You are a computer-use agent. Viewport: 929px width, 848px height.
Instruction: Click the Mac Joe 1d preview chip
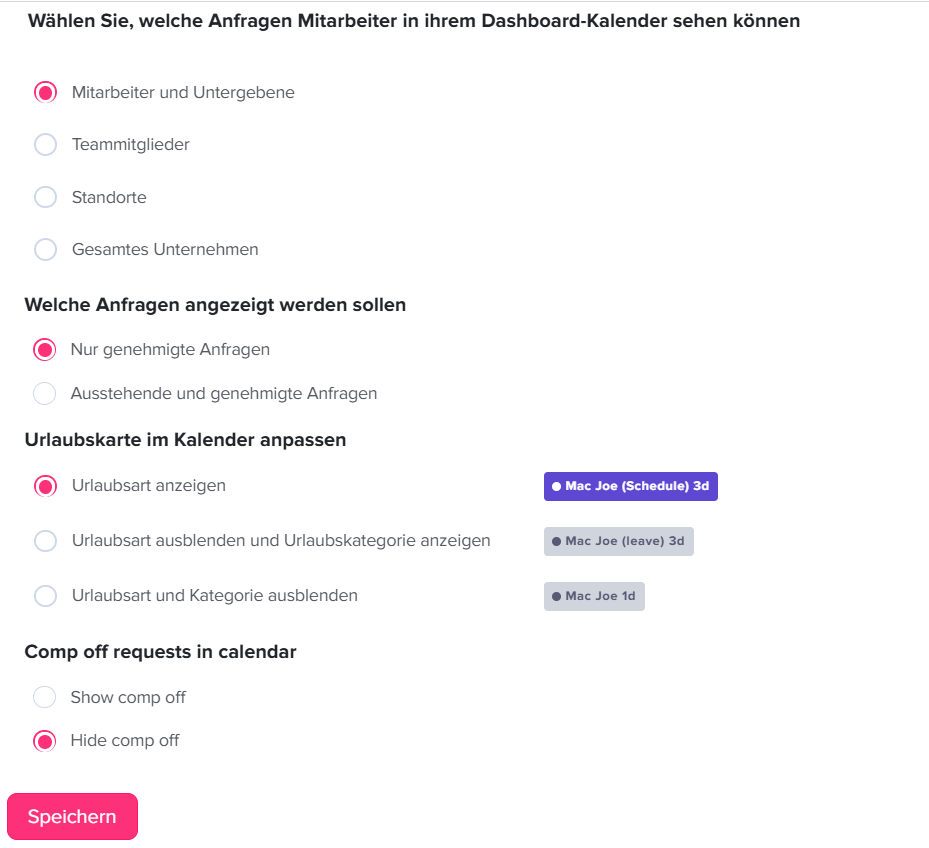(x=594, y=596)
